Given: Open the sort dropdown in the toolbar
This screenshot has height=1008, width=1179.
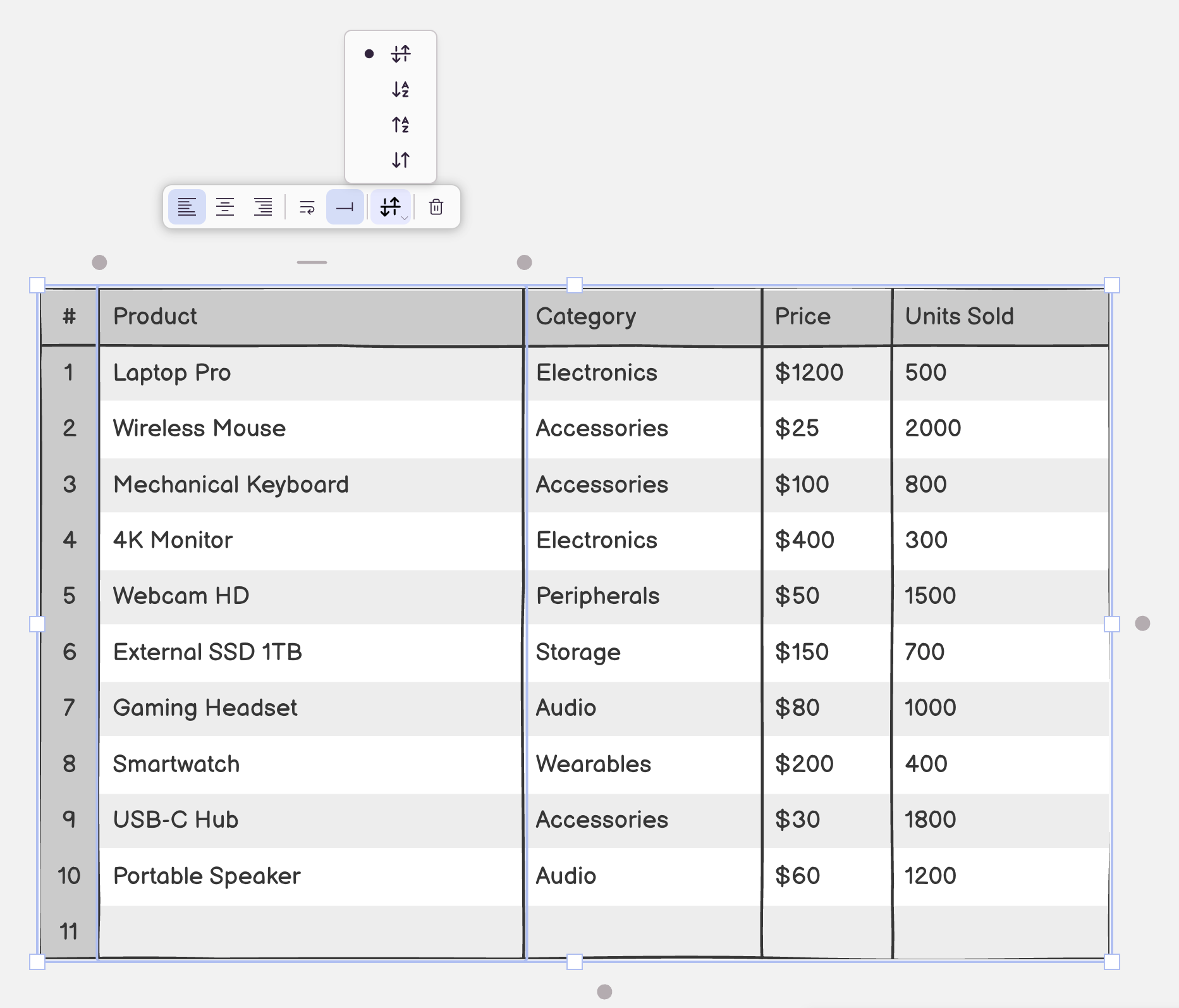Looking at the screenshot, I should pos(391,207).
